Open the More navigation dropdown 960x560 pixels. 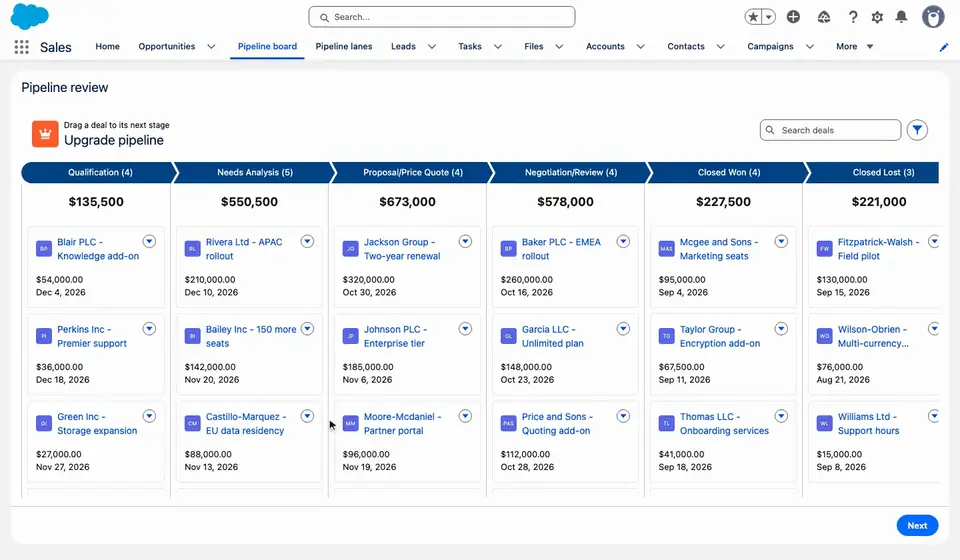855,47
